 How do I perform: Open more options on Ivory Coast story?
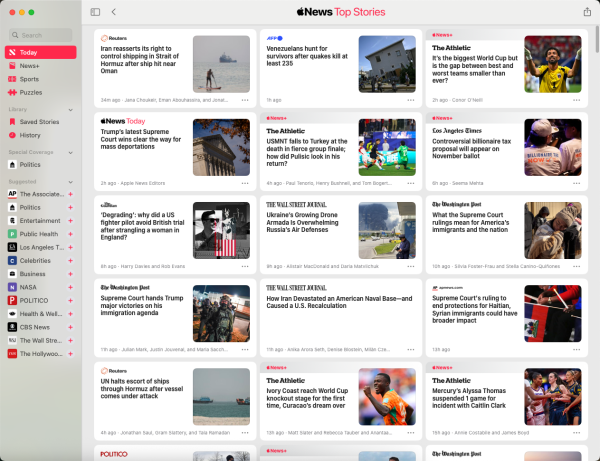click(411, 433)
